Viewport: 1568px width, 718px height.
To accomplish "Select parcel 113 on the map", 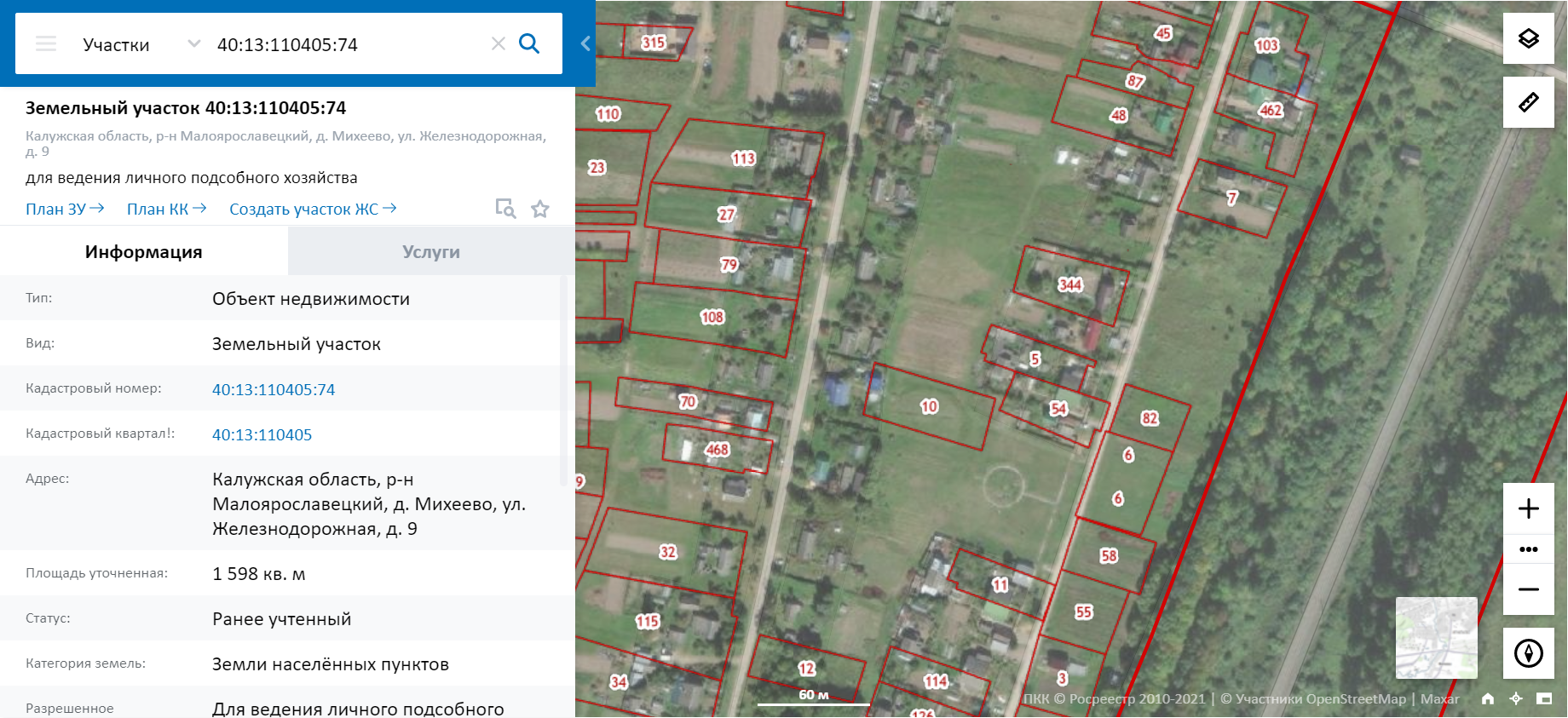I will tap(743, 158).
